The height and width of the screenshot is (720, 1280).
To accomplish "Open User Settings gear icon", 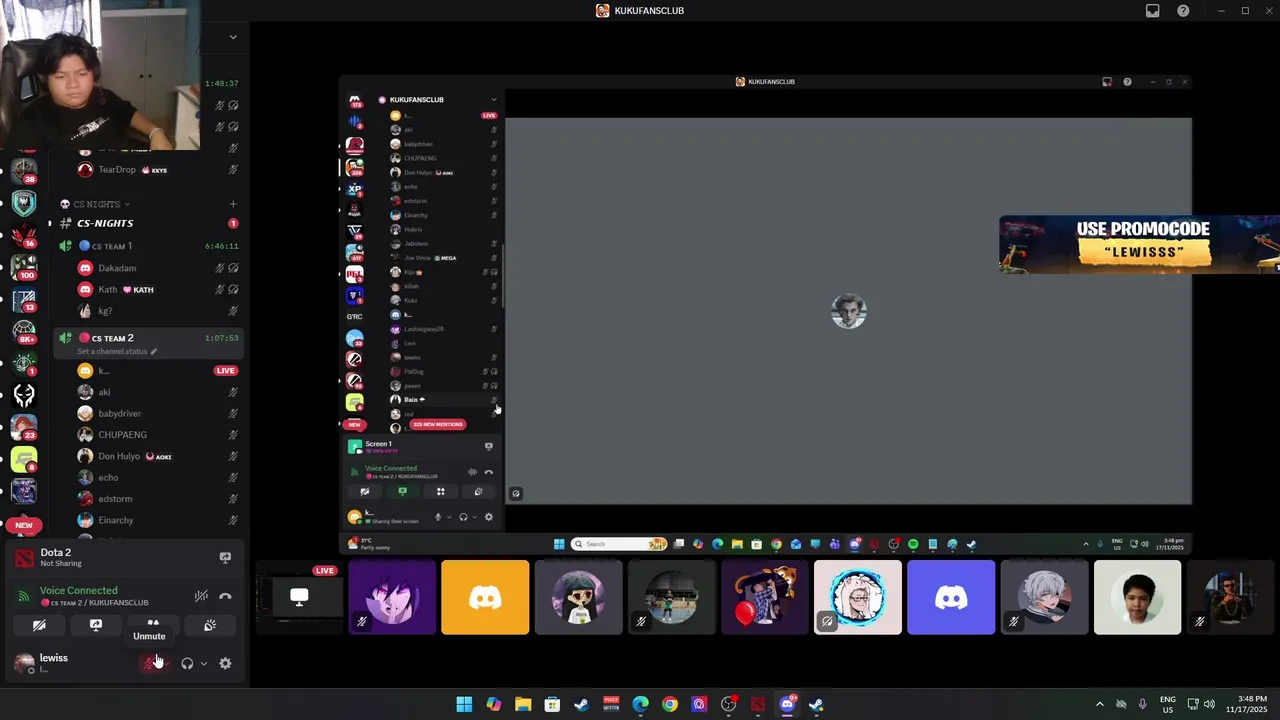I will click(225, 663).
